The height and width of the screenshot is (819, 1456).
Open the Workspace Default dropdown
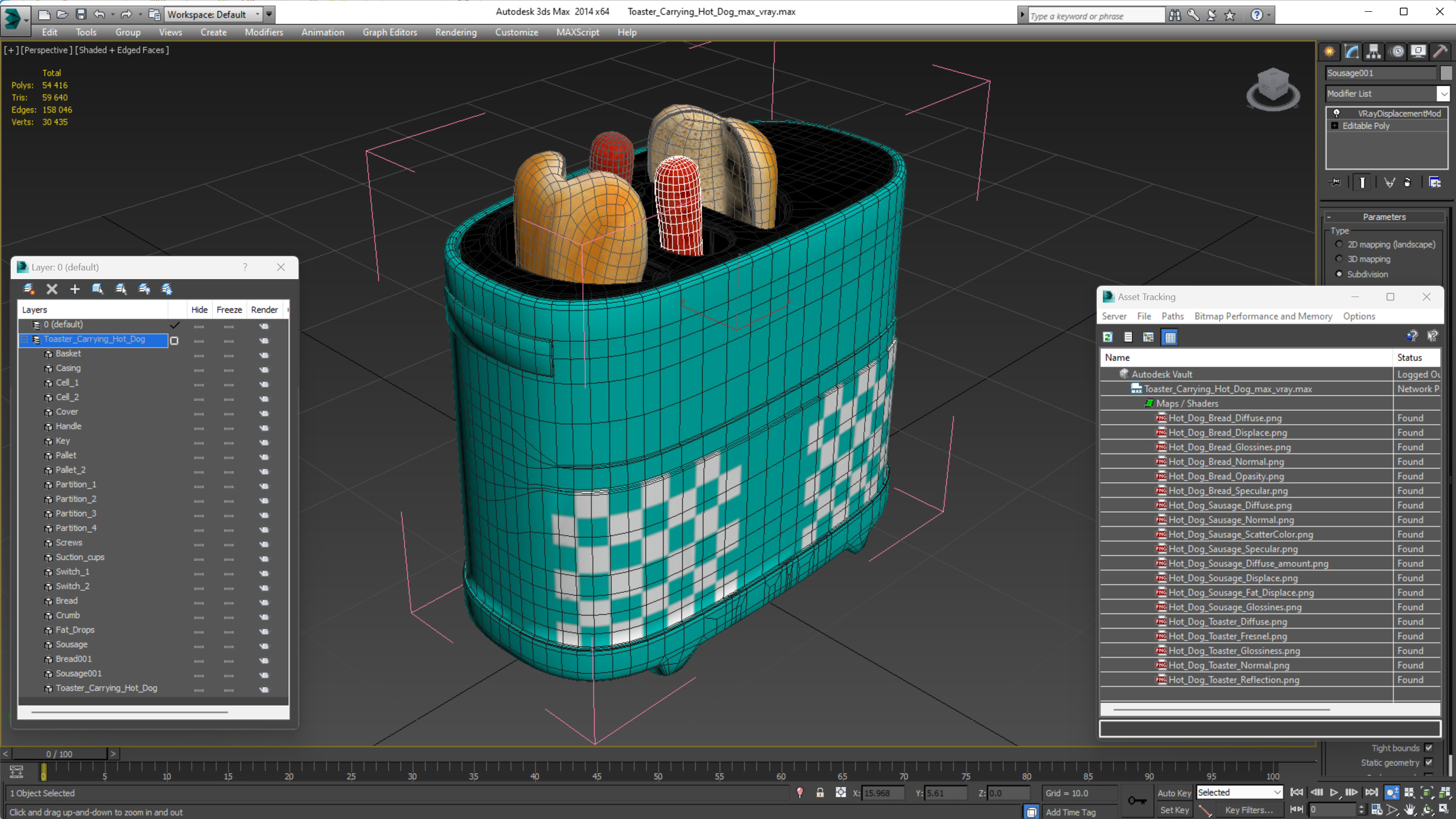click(257, 14)
